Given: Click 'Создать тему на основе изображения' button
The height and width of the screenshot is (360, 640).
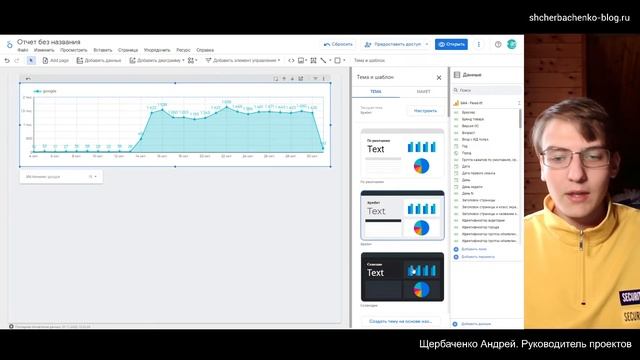Looking at the screenshot, I should 400,321.
